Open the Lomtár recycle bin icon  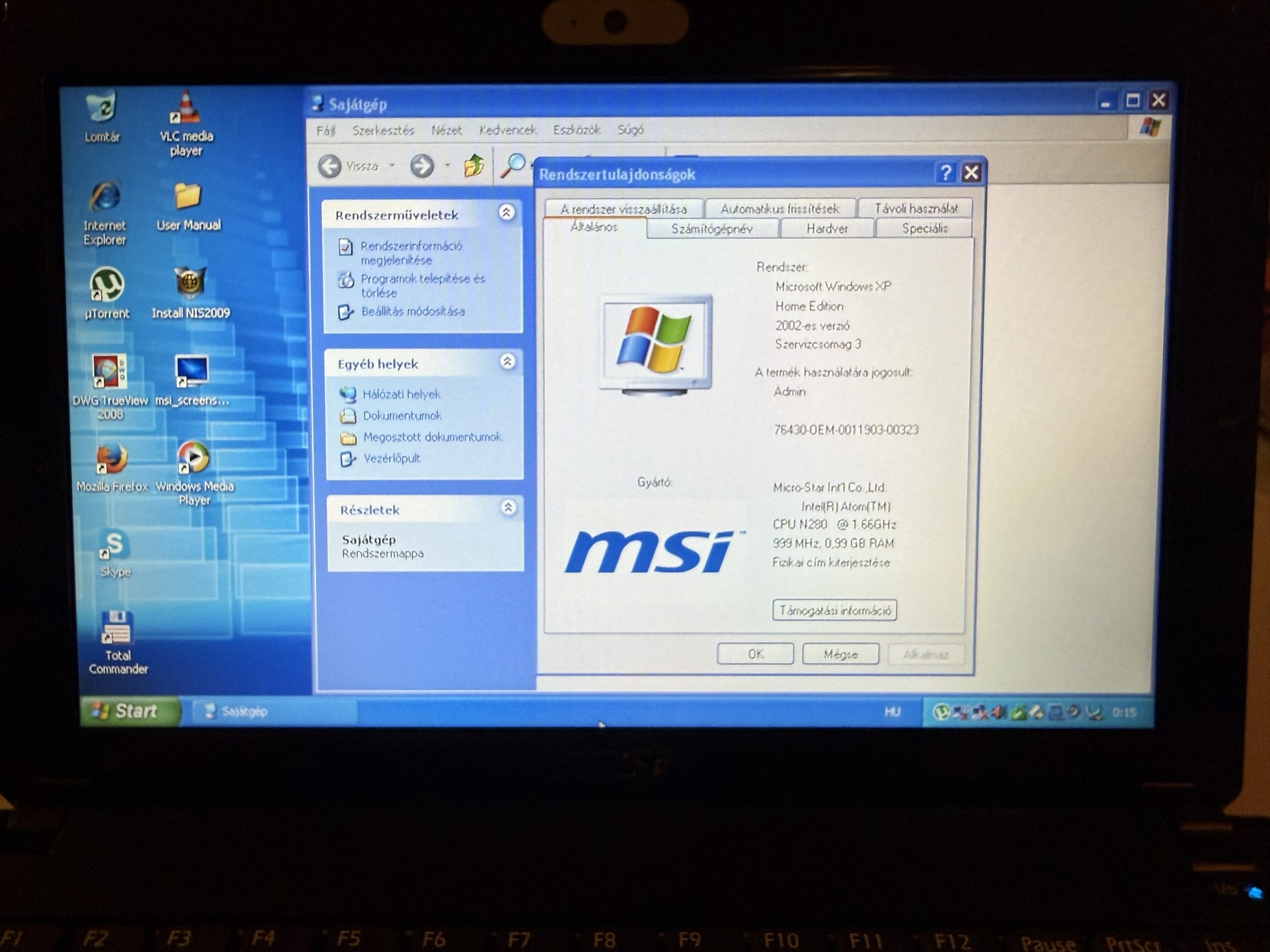(x=102, y=117)
